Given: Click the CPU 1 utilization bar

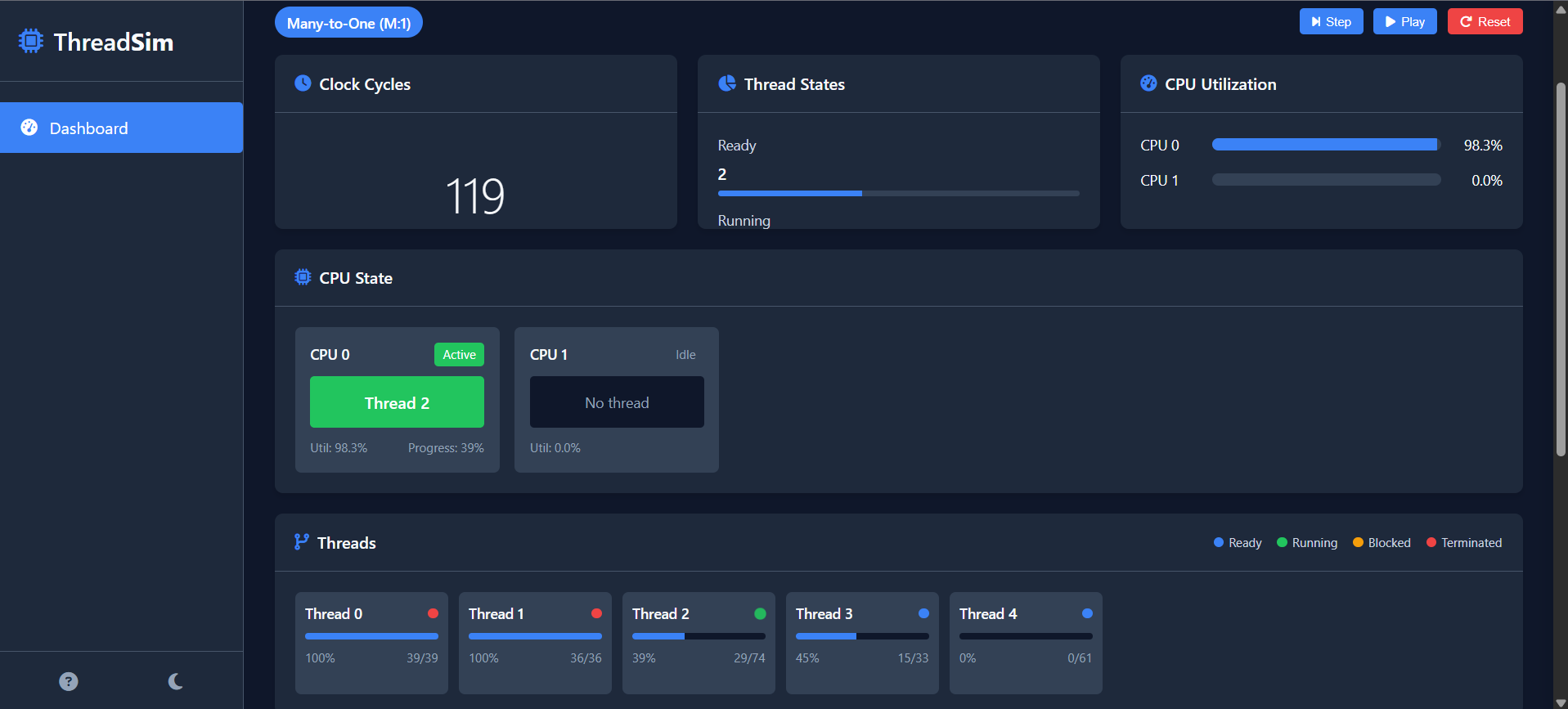Looking at the screenshot, I should [1326, 180].
